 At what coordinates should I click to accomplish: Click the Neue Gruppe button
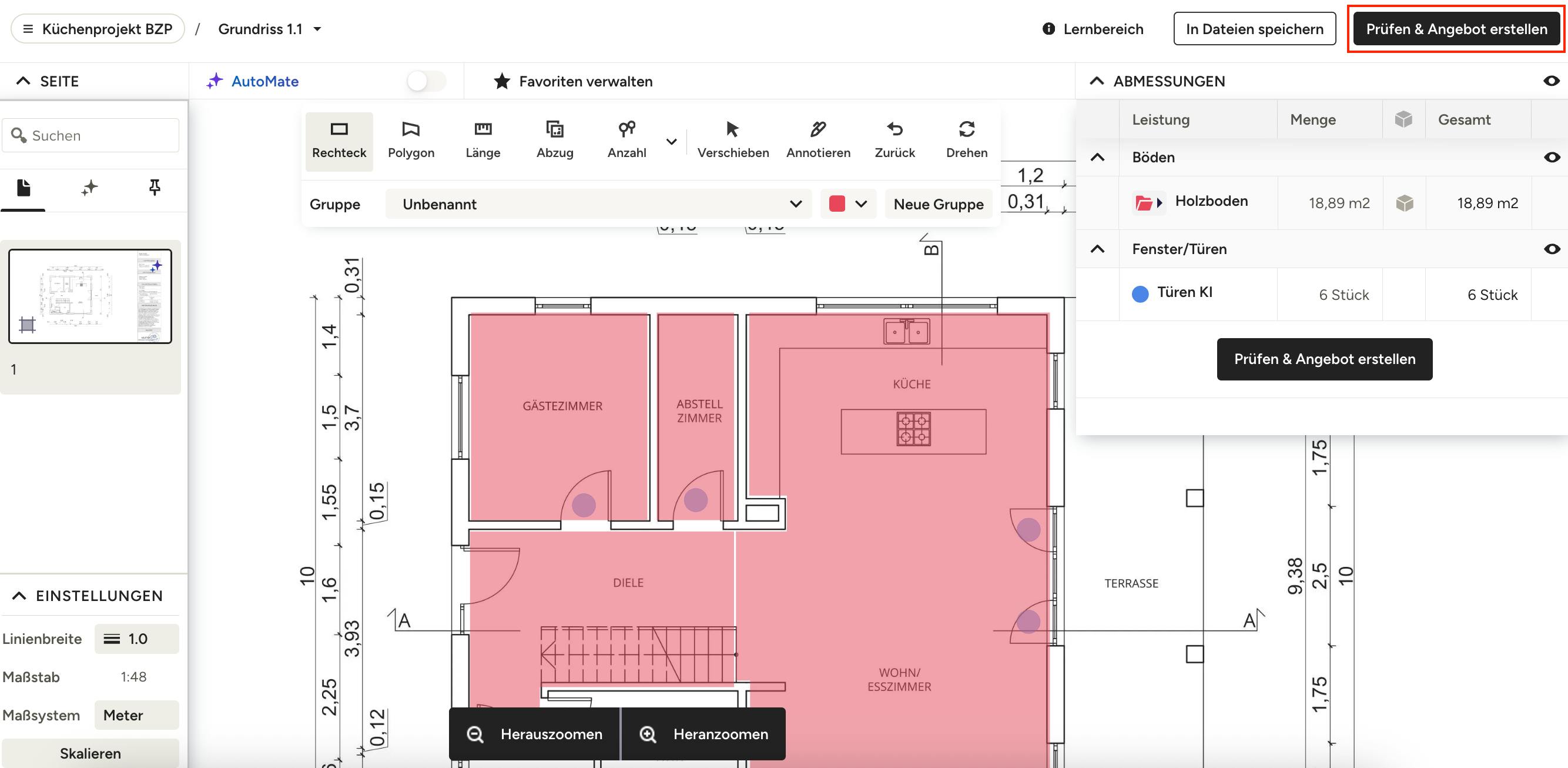938,204
